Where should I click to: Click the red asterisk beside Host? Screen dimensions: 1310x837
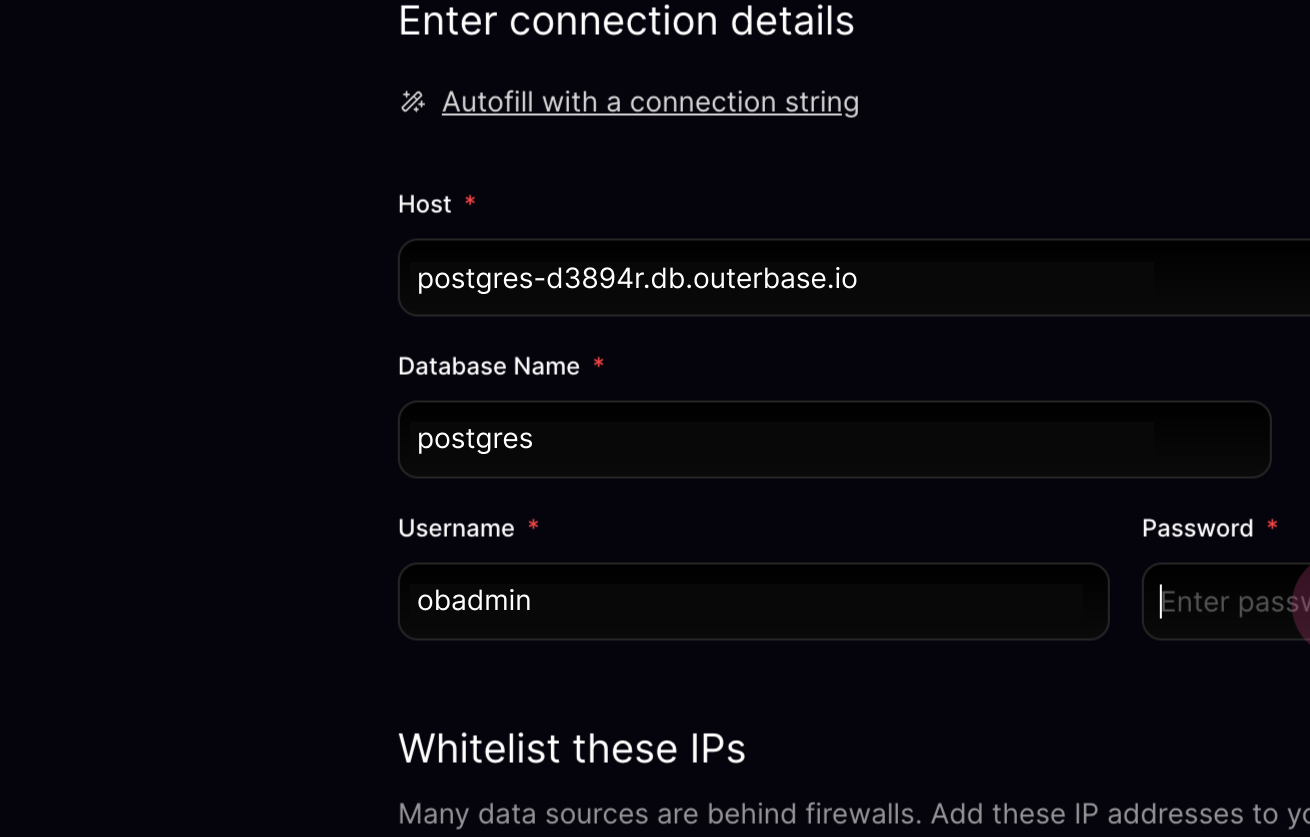point(468,201)
